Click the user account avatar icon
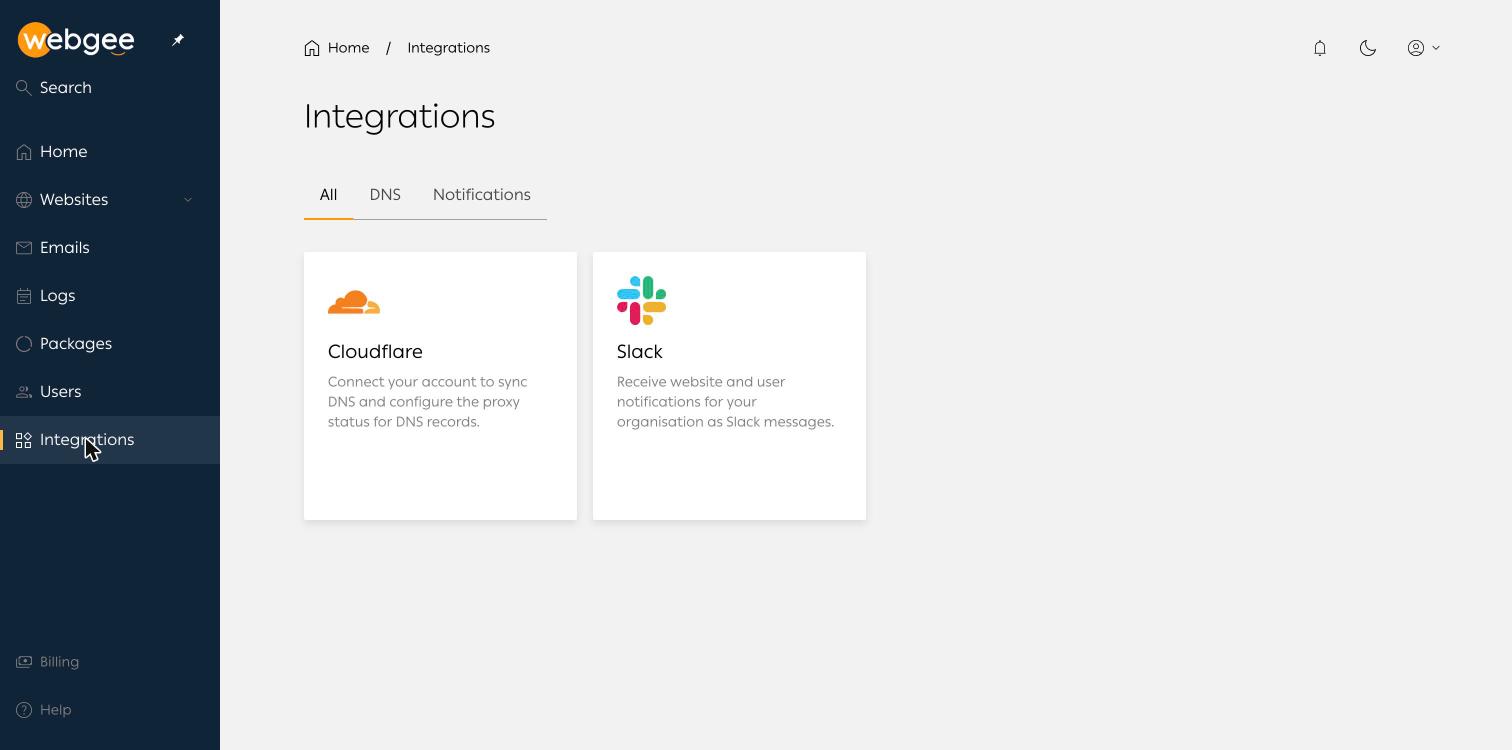 tap(1416, 48)
